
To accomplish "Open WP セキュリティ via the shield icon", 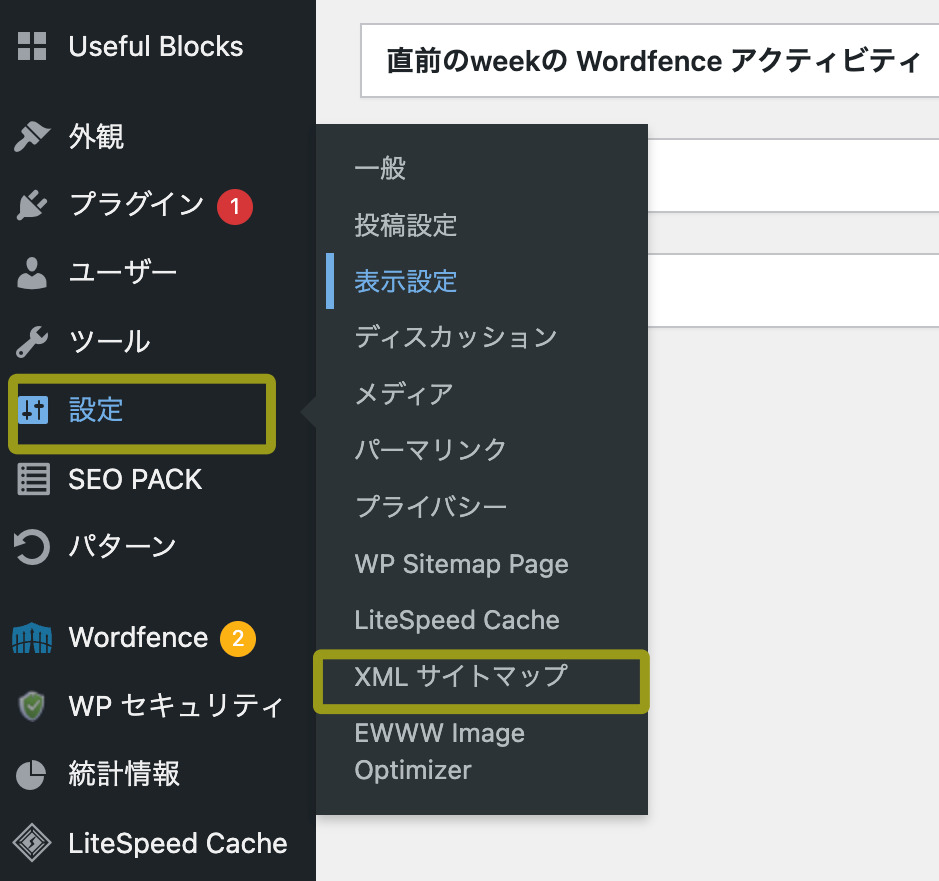I will point(31,705).
